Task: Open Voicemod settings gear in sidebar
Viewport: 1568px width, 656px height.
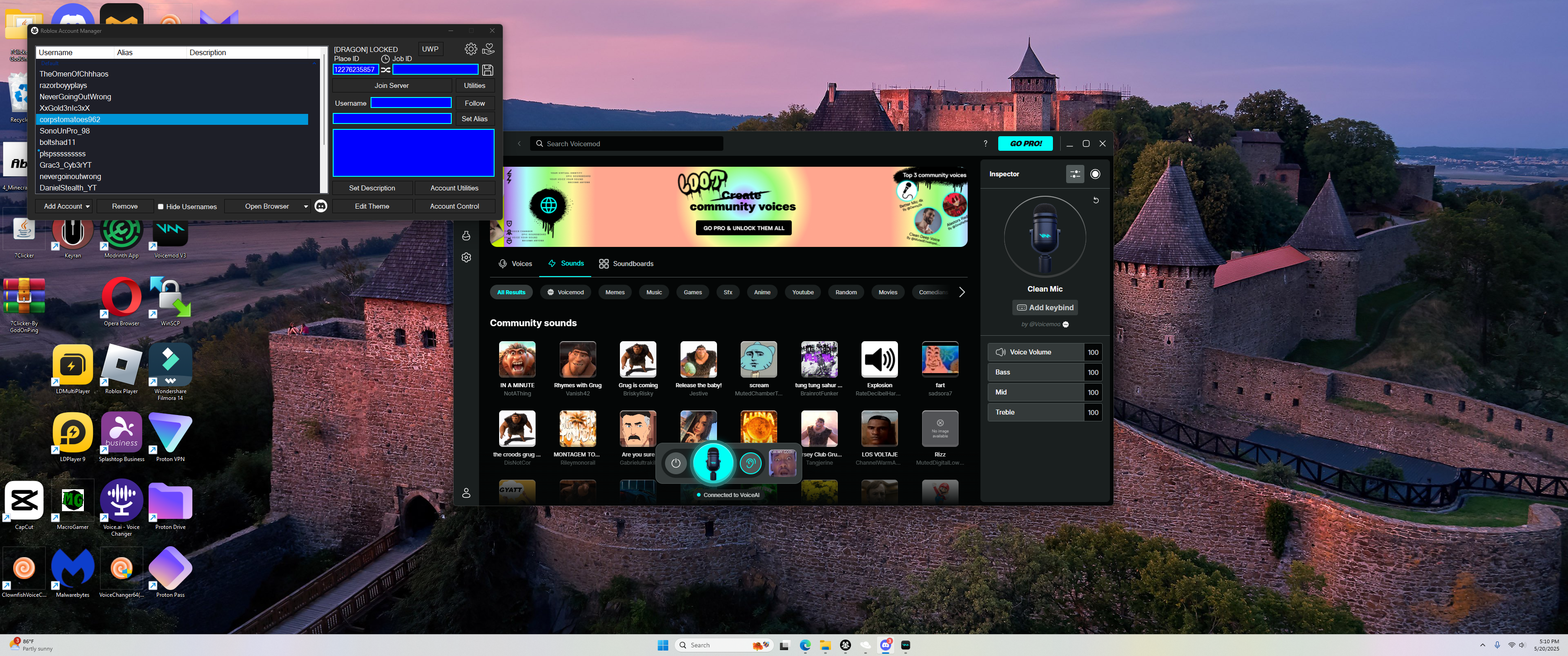Action: (466, 257)
